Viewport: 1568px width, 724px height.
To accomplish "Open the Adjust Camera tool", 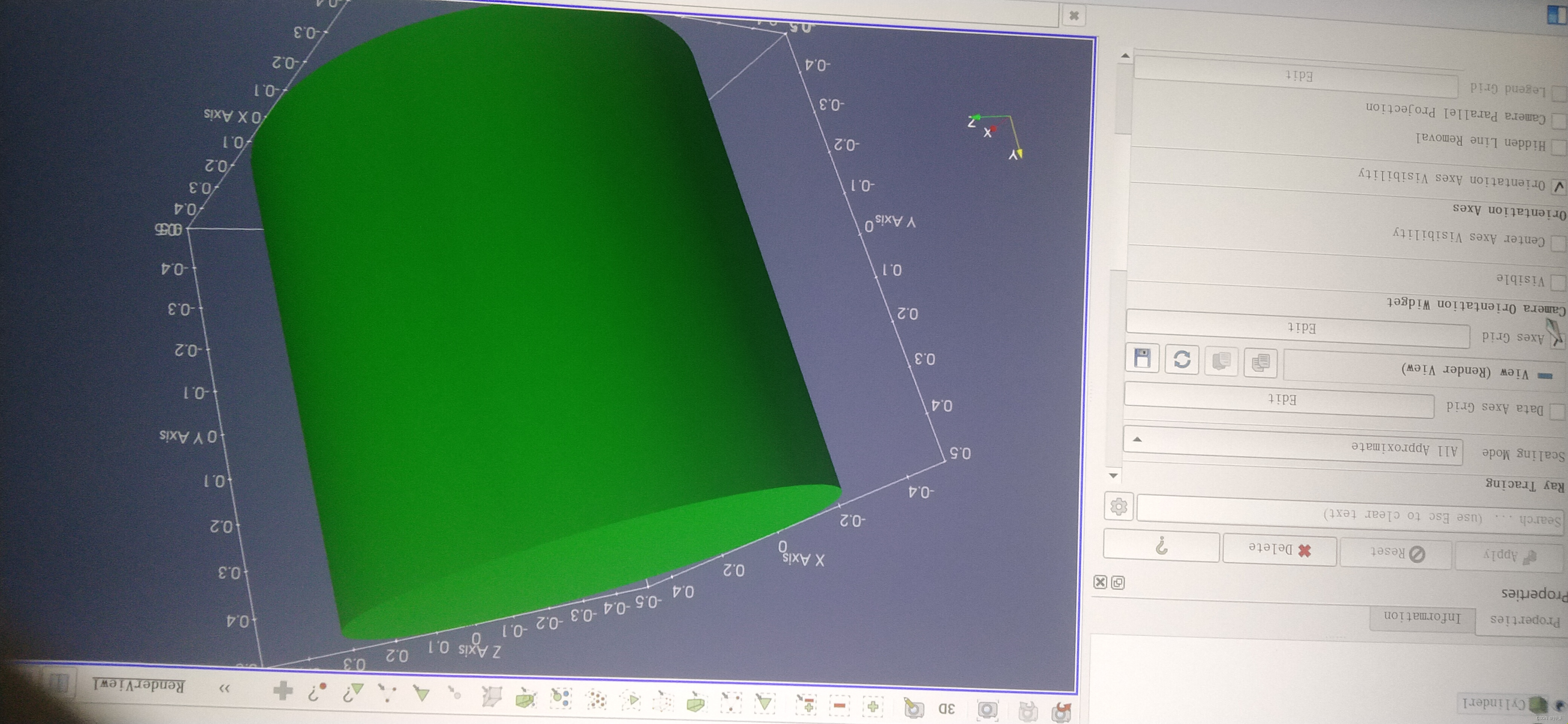I will click(914, 707).
